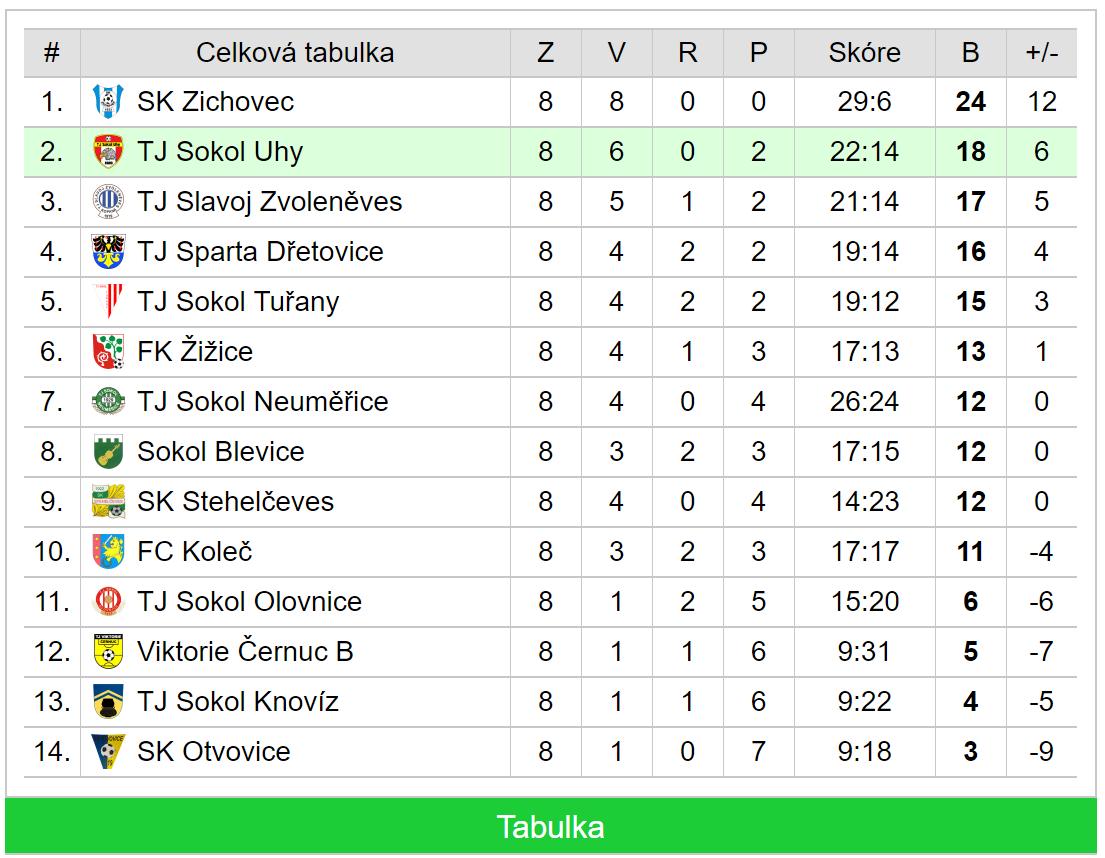Click the FK Žižice club logo
Screen dimensions: 1105x858
click(x=109, y=352)
